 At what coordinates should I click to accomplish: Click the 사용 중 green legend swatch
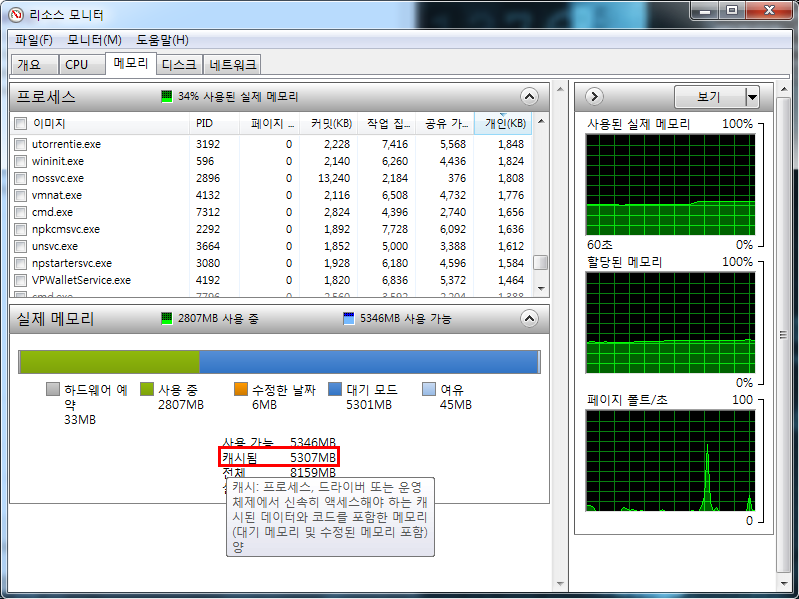tap(147, 389)
